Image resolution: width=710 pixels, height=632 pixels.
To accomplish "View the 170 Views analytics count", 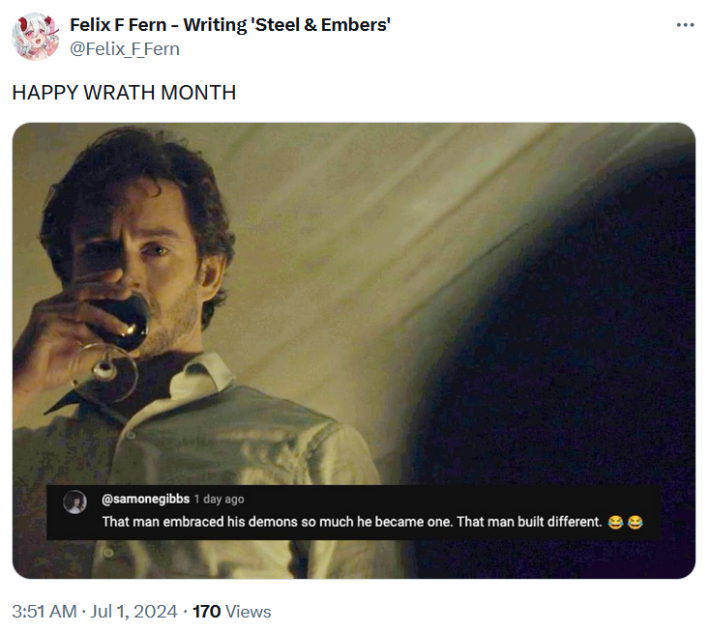I will coord(231,611).
